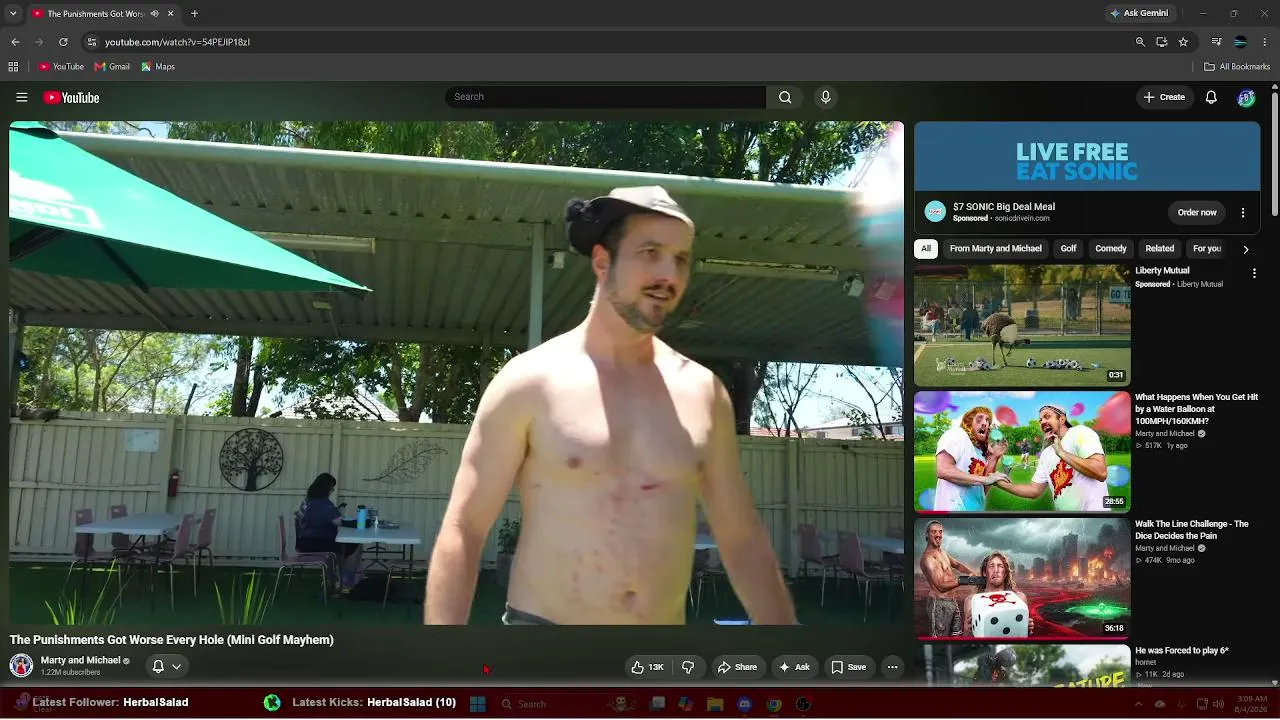The width and height of the screenshot is (1280, 720).
Task: Click 'What Happens When You Get Hit' title
Action: (1197, 409)
